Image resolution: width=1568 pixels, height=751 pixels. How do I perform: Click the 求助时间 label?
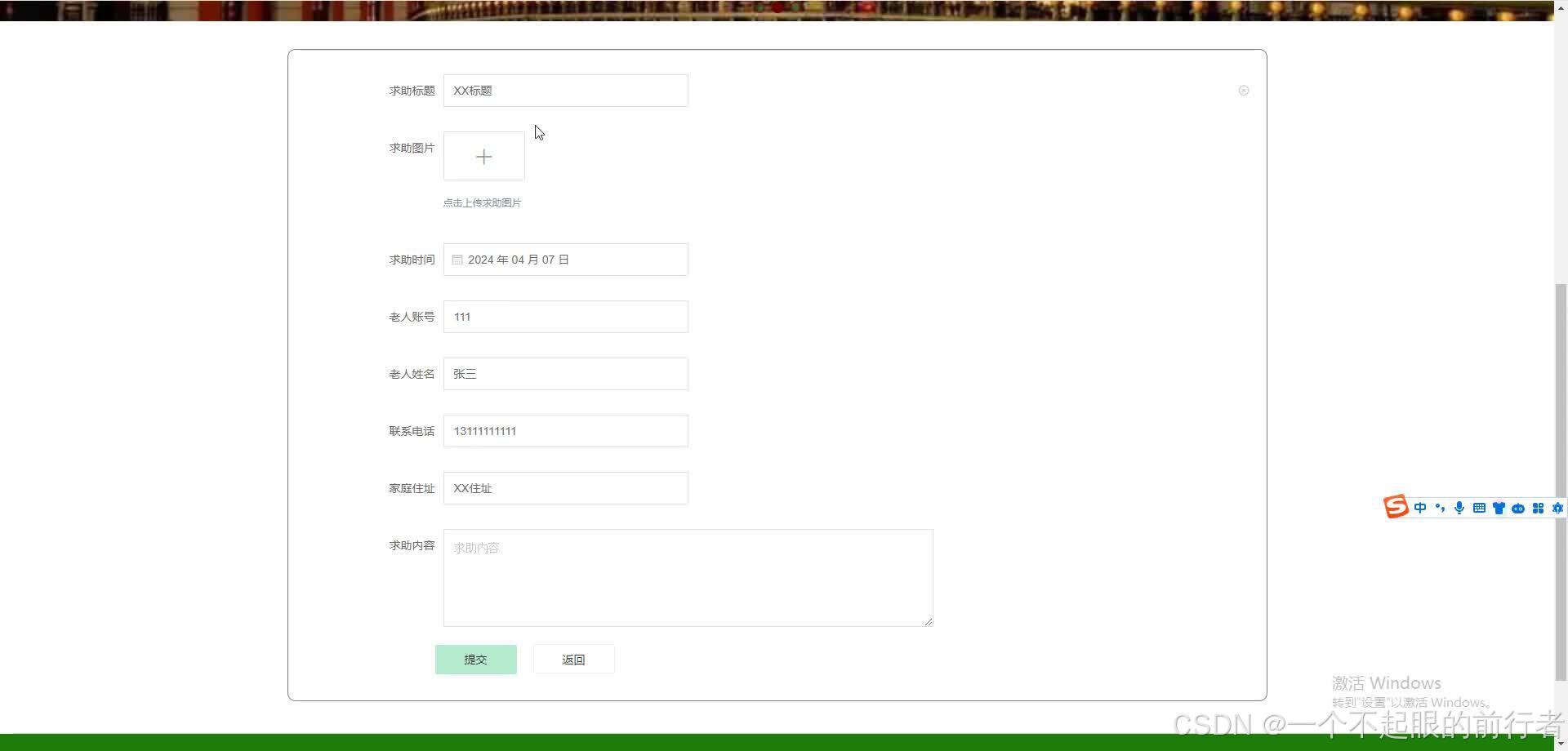pyautogui.click(x=412, y=260)
